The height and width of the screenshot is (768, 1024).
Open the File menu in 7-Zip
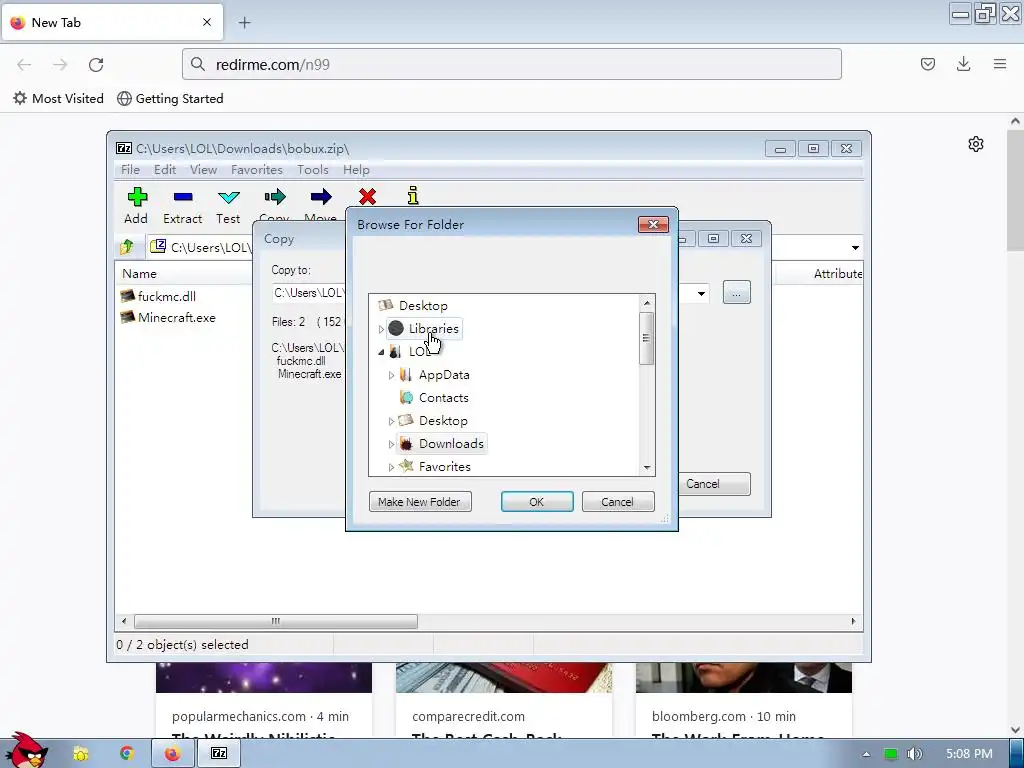tap(130, 170)
